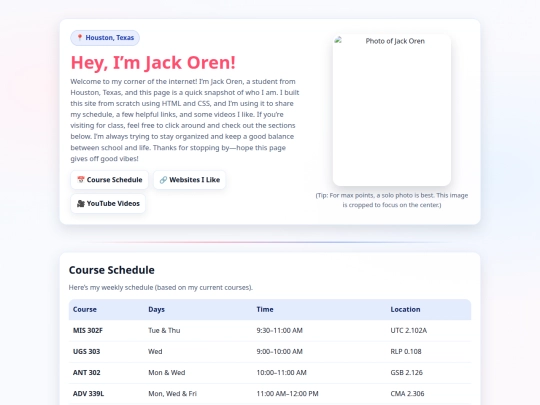540x405 pixels.
Task: Click the 10:00–11:00 AM time cell
Action: [281, 373]
